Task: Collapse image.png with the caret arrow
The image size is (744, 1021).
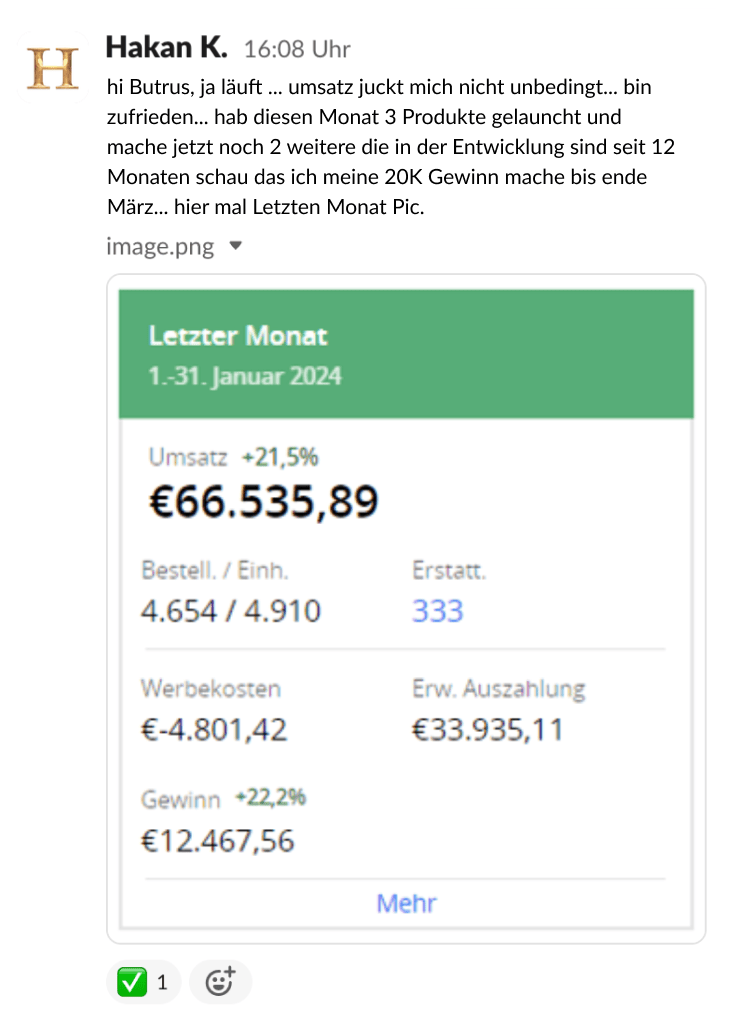Action: click(236, 245)
